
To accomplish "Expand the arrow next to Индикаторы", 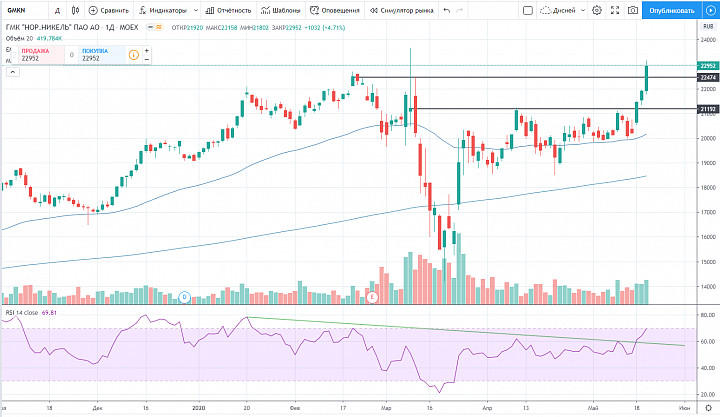I will [196, 10].
